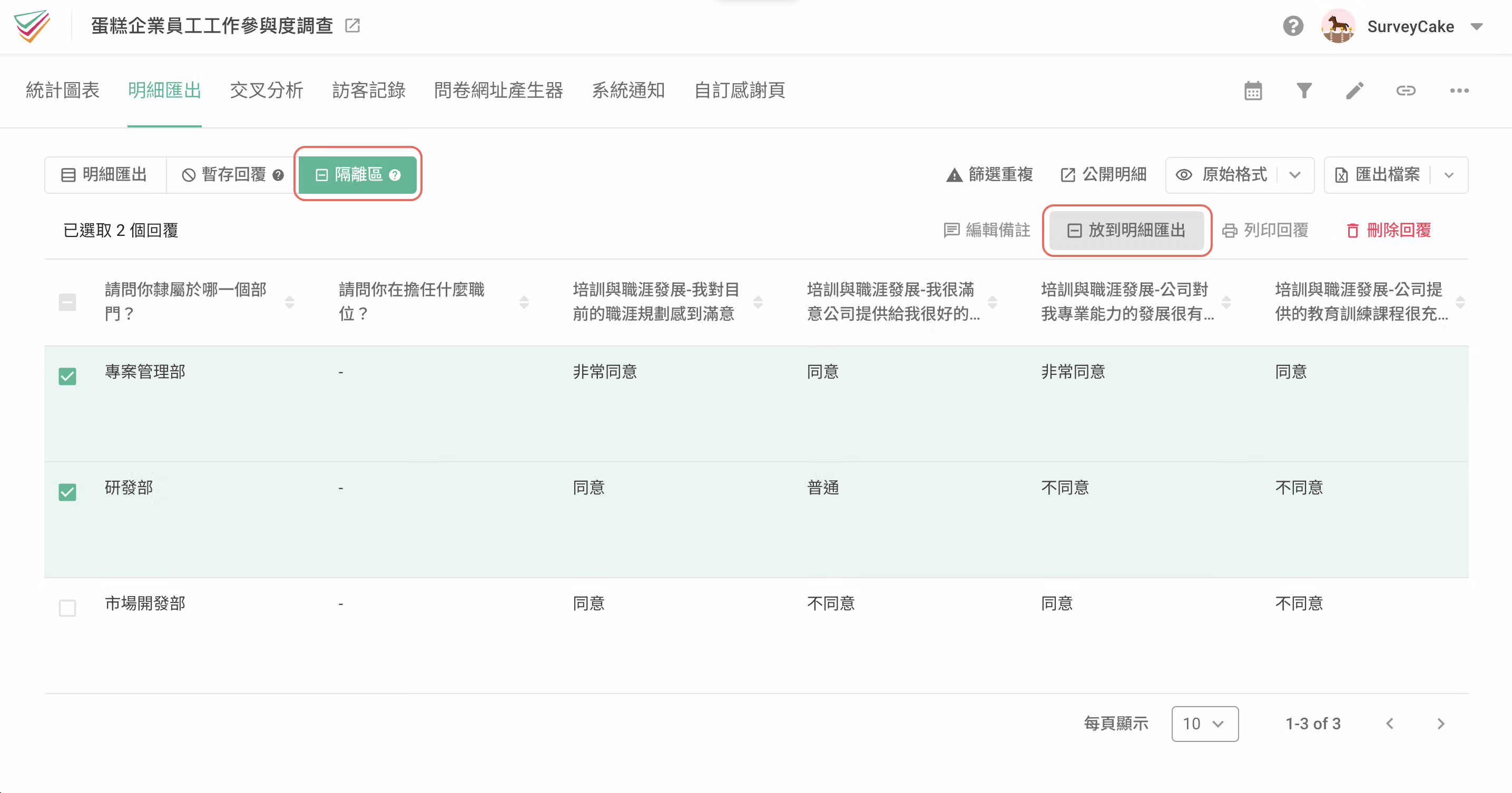Click the 明細匯出 segment button
The image size is (1512, 793).
point(105,175)
